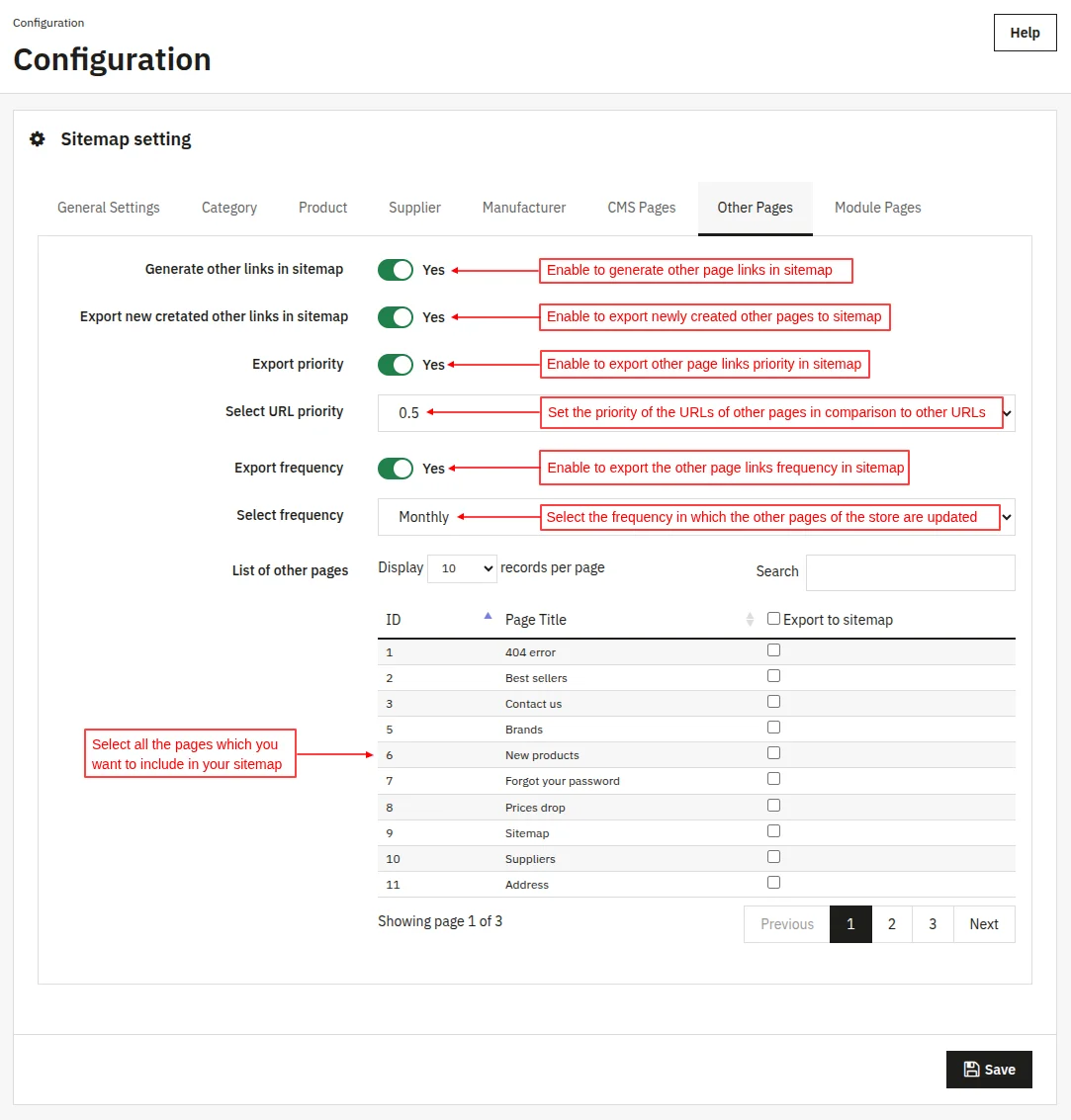Click the Prices drop page title
Image resolution: width=1071 pixels, height=1120 pixels.
tap(535, 808)
